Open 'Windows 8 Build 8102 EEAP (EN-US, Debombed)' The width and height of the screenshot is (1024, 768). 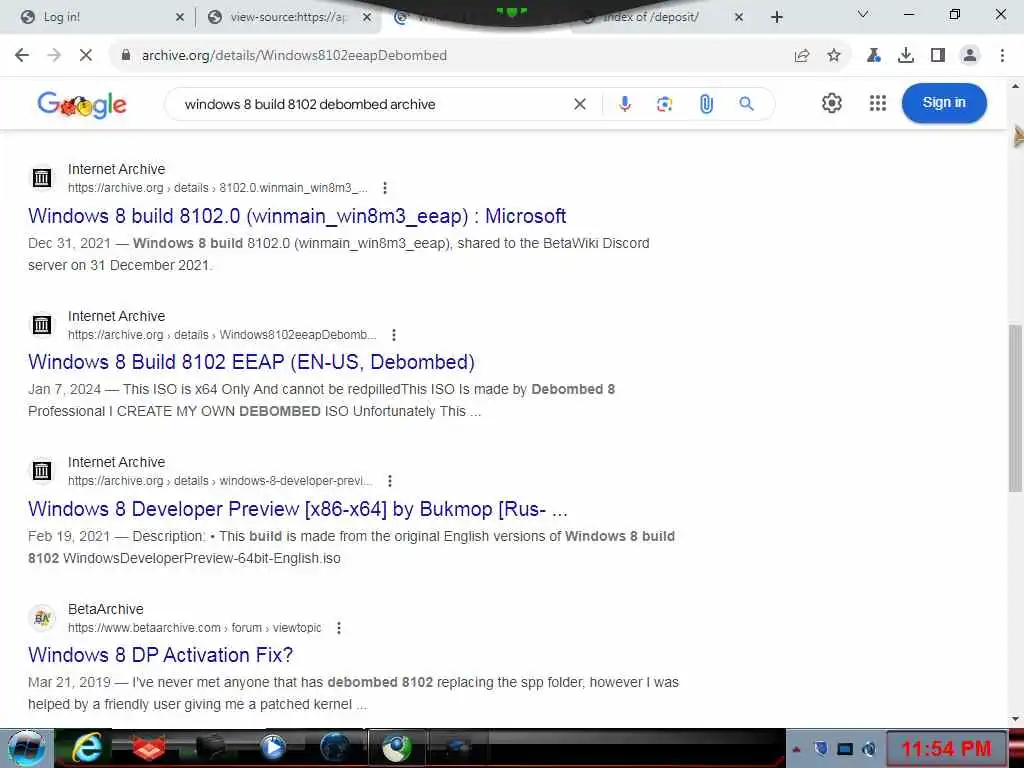tap(251, 362)
